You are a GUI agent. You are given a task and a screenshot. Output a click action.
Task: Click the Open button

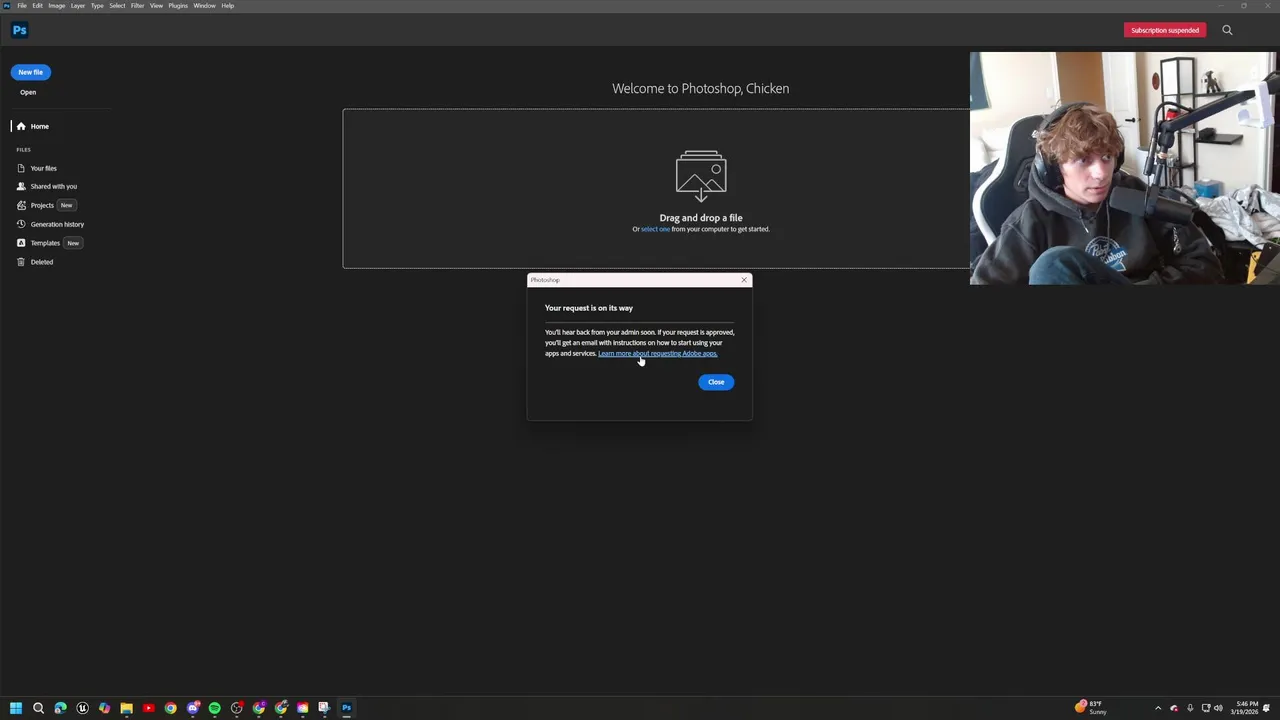coord(28,92)
